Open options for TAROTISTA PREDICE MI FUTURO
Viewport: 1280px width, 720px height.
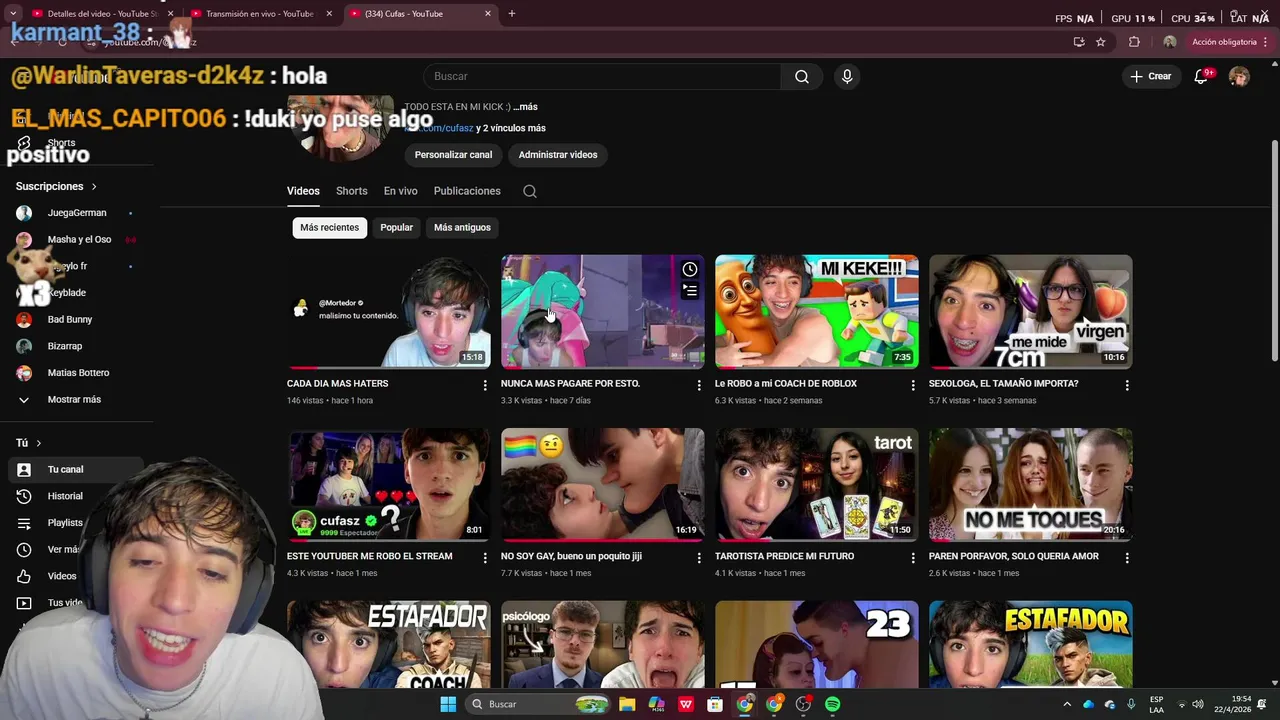913,558
